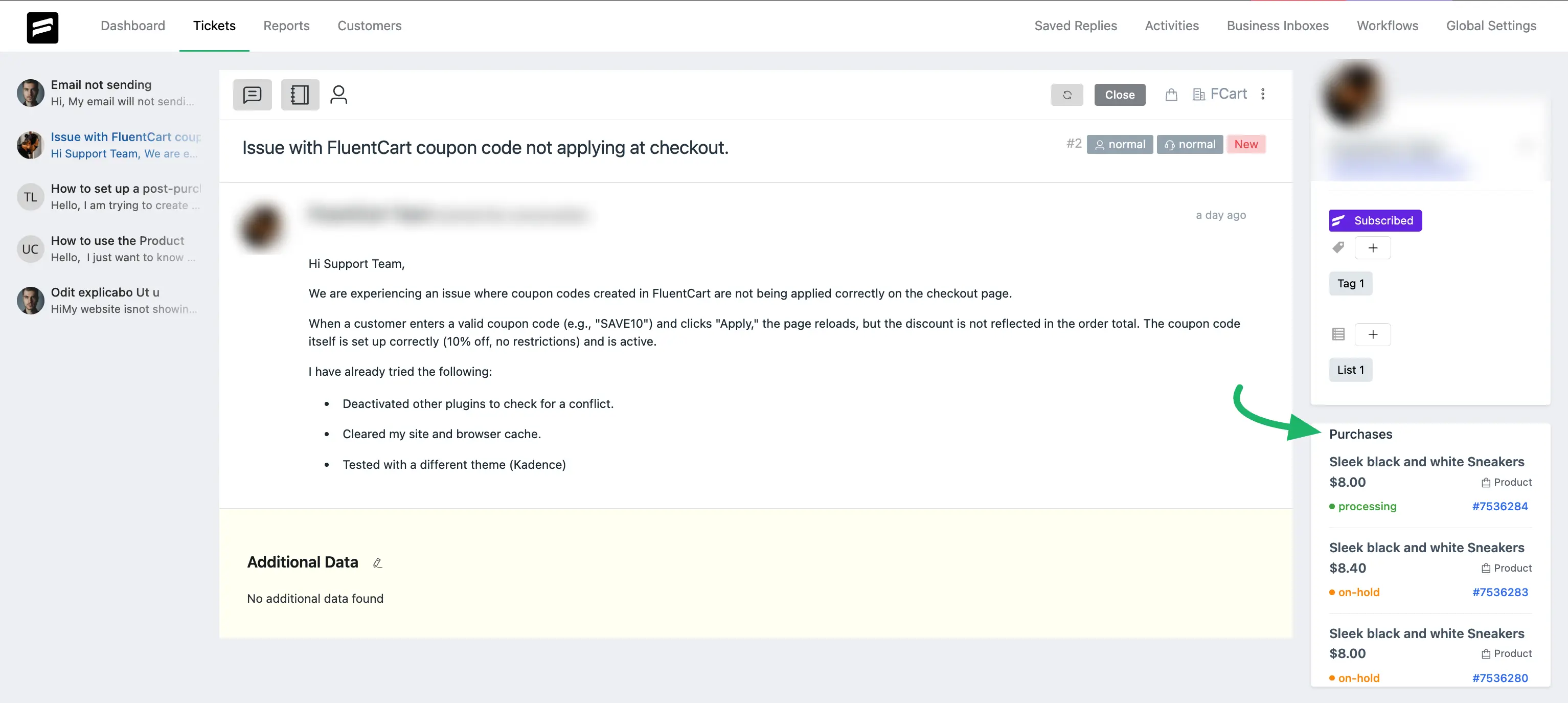Open order link #7536284
The height and width of the screenshot is (703, 1568).
coord(1499,506)
